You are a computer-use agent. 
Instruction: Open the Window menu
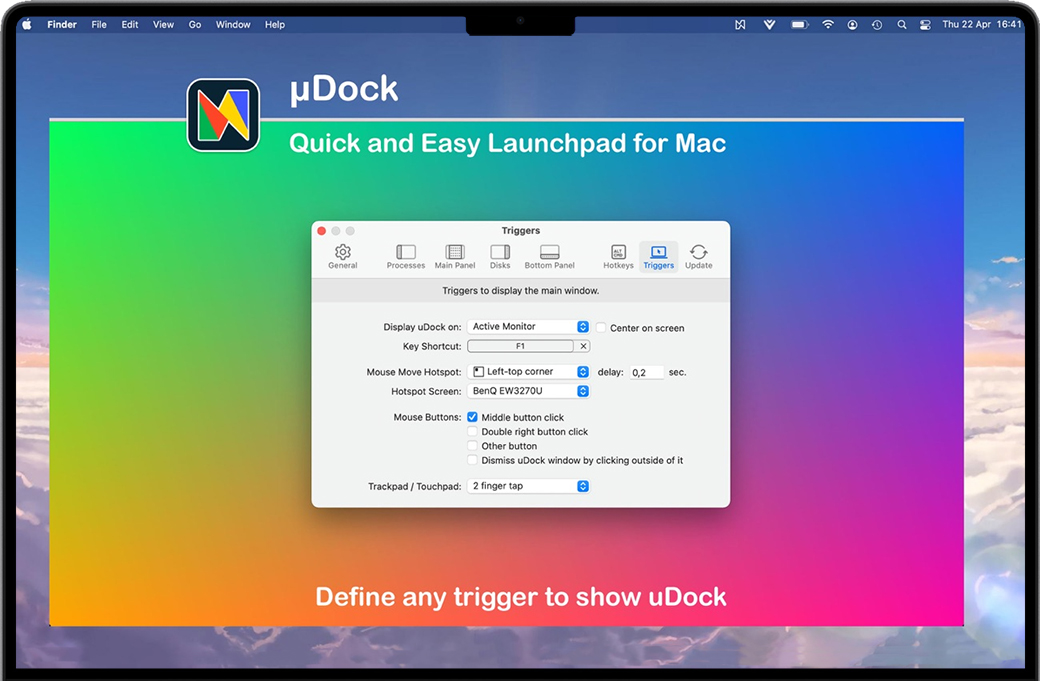point(233,25)
